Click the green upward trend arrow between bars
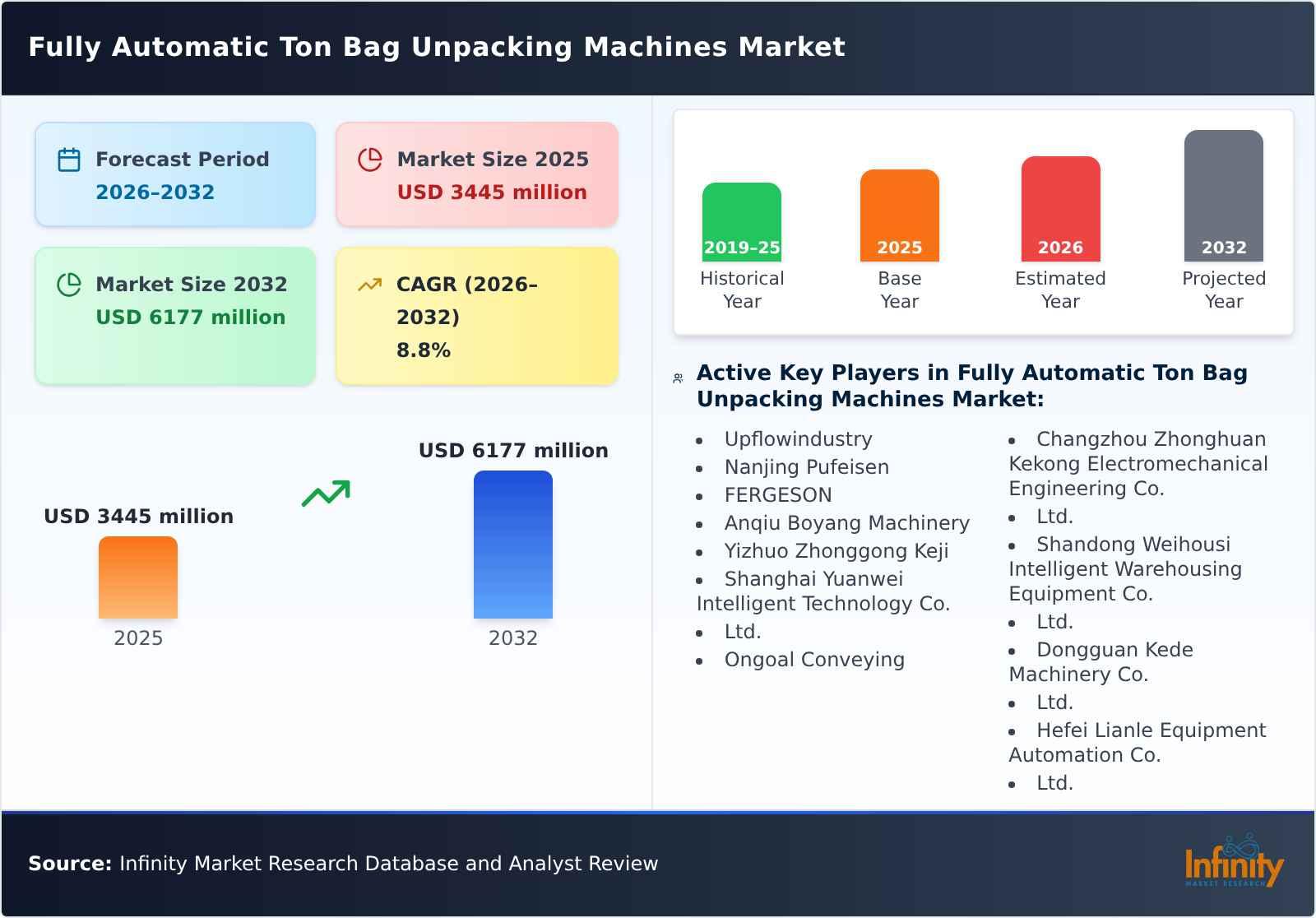 (x=326, y=494)
